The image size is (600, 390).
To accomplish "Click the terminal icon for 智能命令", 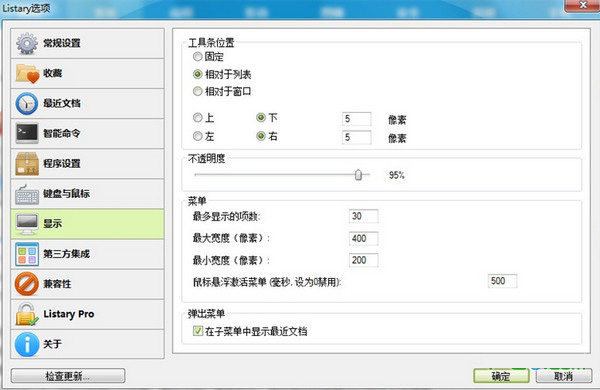I will point(27,133).
